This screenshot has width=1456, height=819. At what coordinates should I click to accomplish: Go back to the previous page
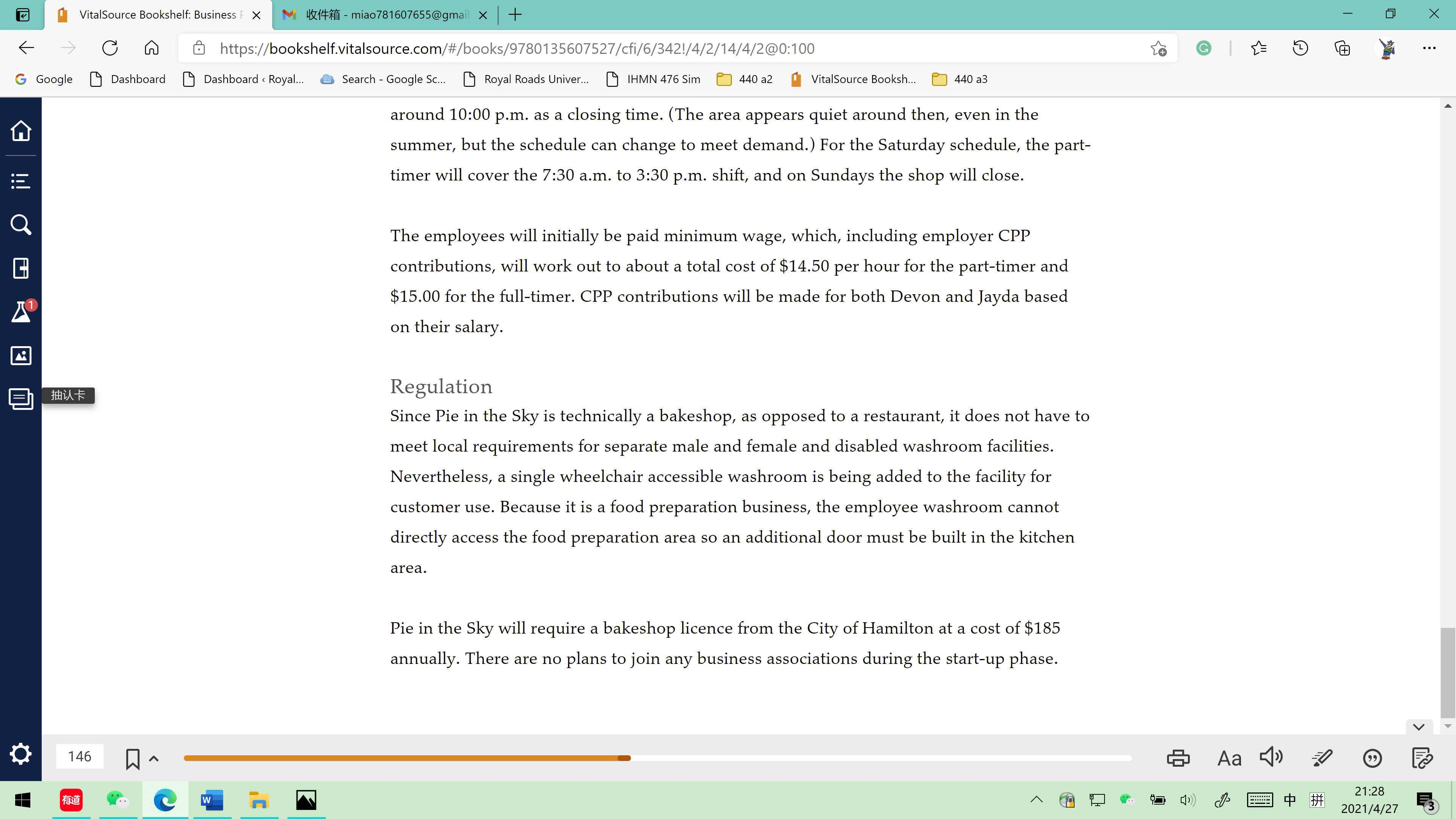point(27,48)
